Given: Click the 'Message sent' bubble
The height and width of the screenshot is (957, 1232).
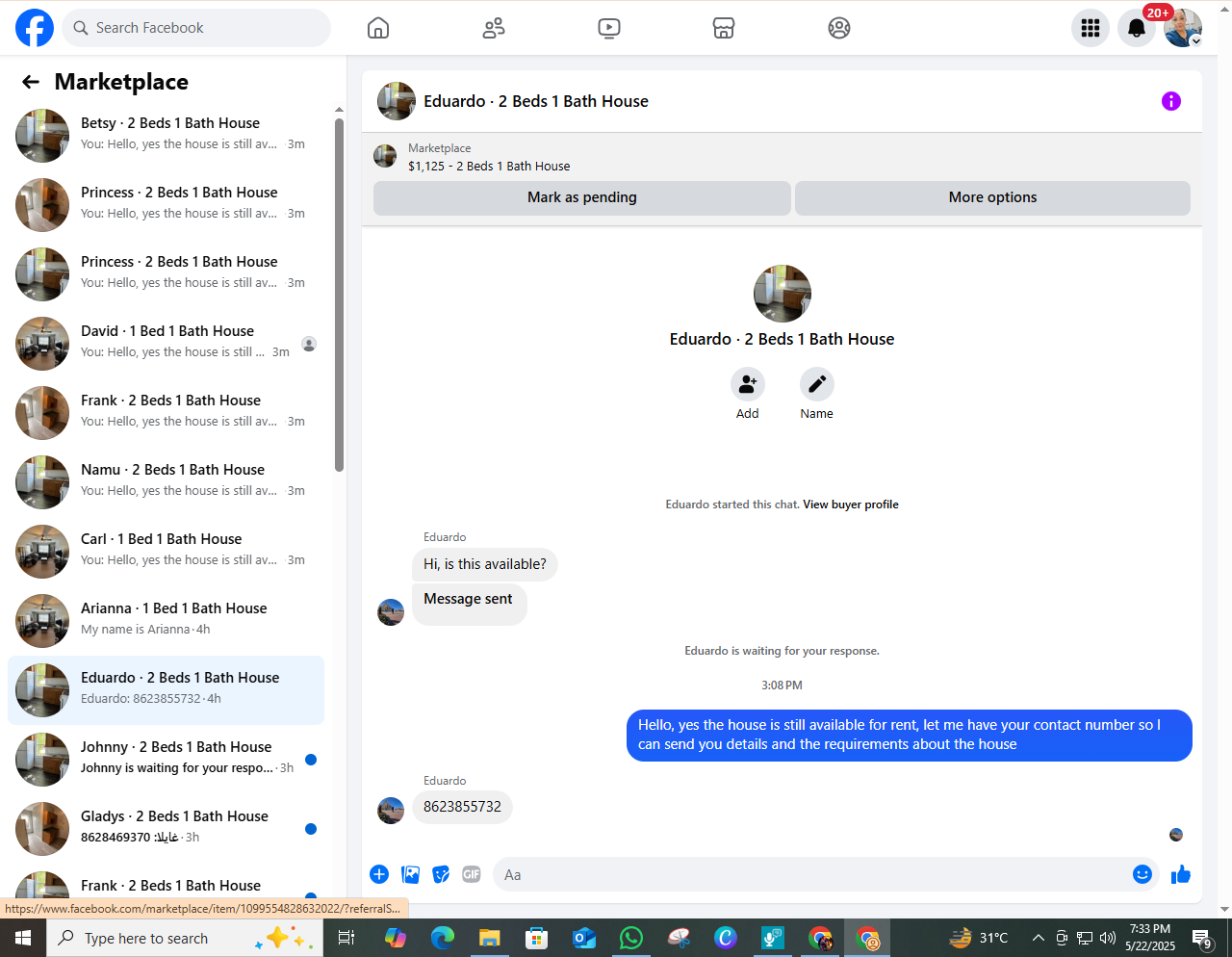Looking at the screenshot, I should pyautogui.click(x=469, y=603).
